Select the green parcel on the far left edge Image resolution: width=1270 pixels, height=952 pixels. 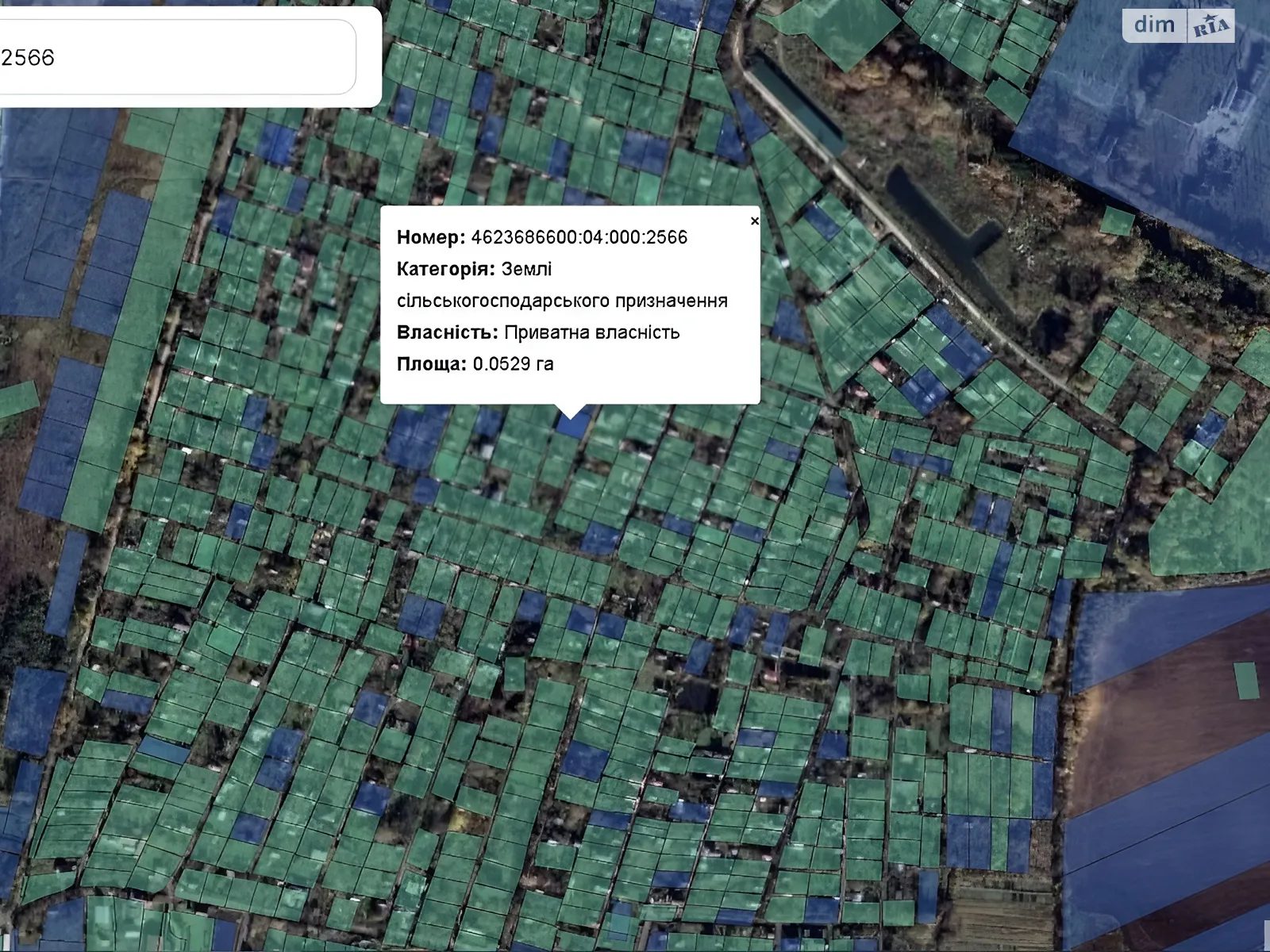pyautogui.click(x=17, y=399)
